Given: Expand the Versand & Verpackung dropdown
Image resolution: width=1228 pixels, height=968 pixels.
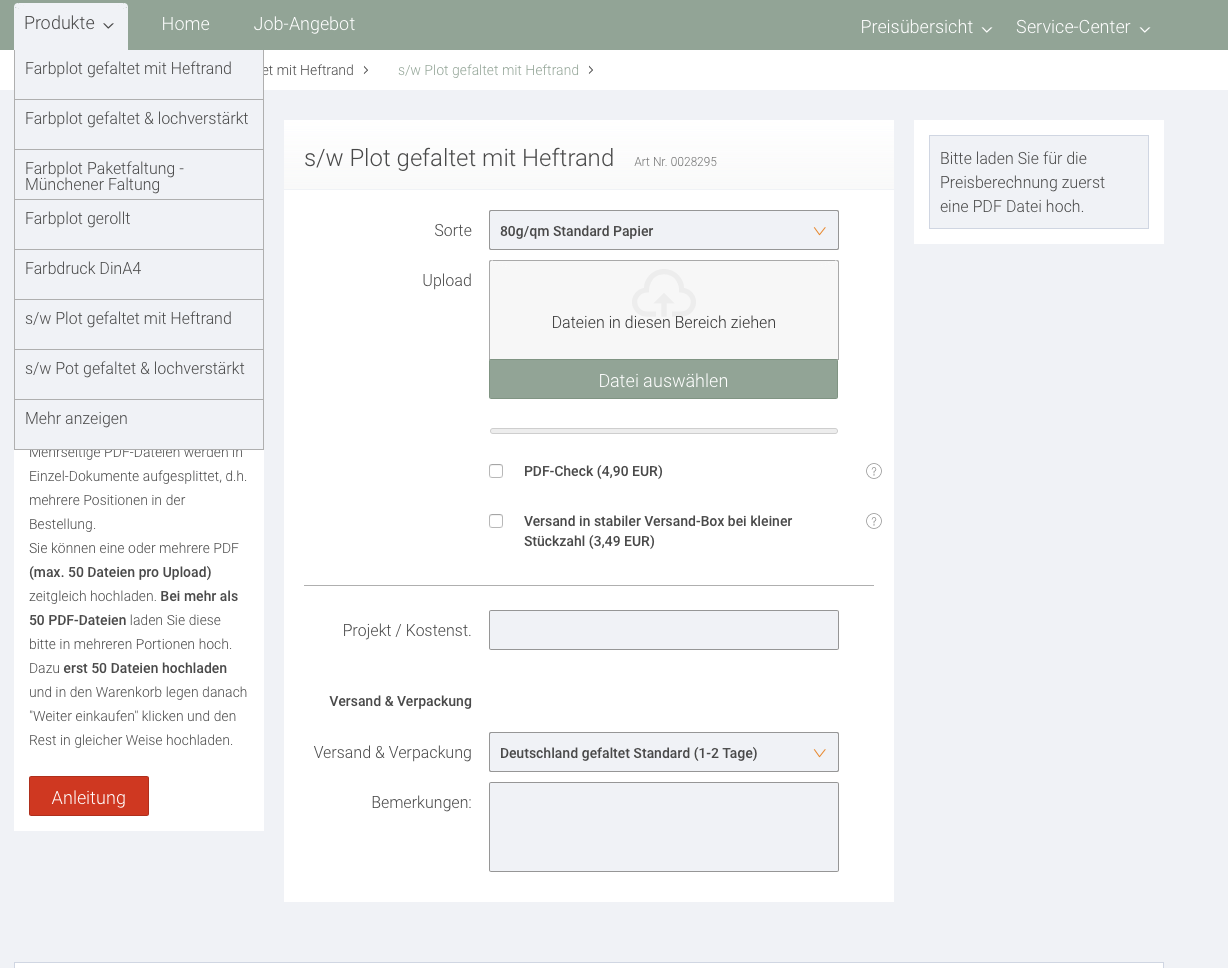Looking at the screenshot, I should (x=663, y=752).
